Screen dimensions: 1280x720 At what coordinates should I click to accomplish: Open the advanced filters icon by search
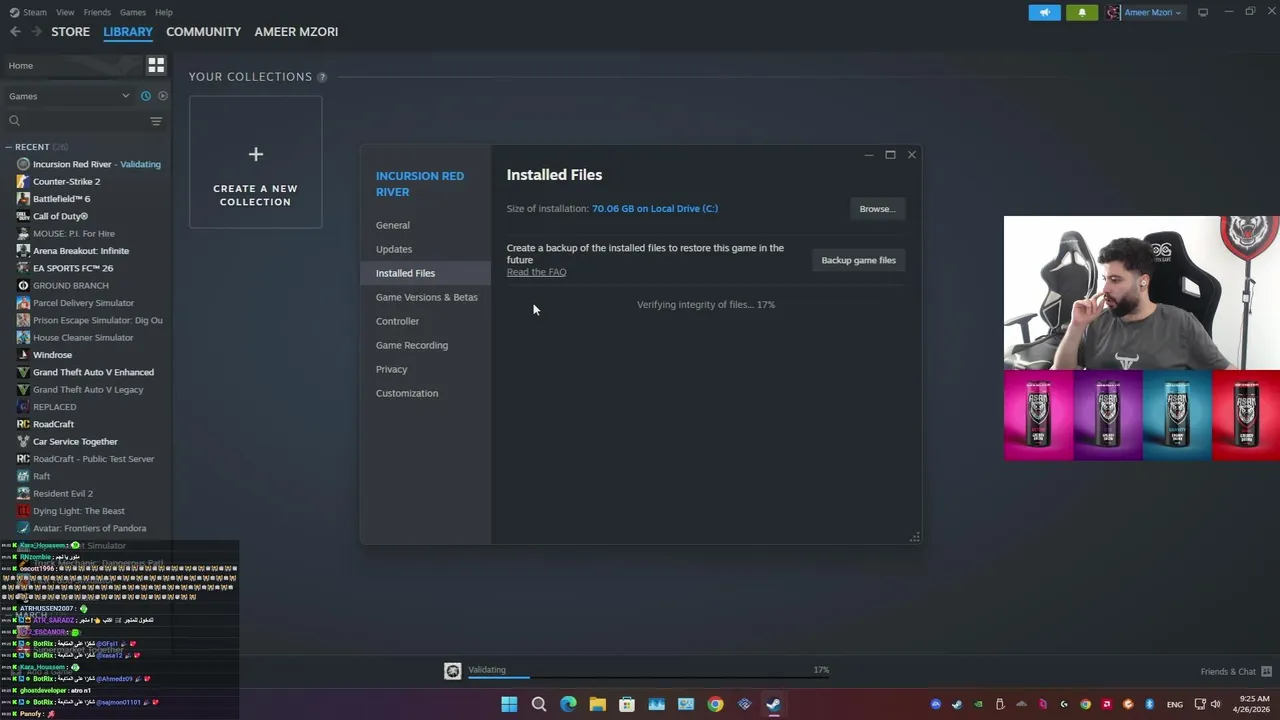point(156,121)
